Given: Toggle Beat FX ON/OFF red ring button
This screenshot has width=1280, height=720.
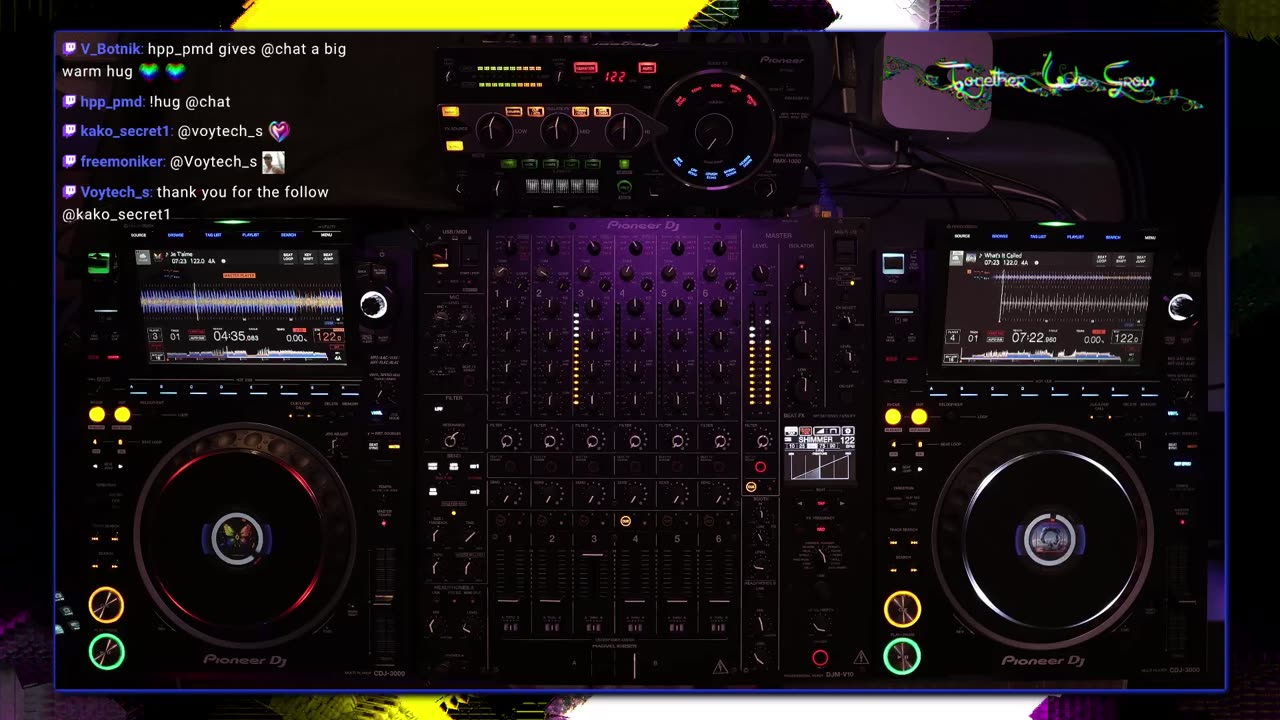Looking at the screenshot, I should 820,657.
